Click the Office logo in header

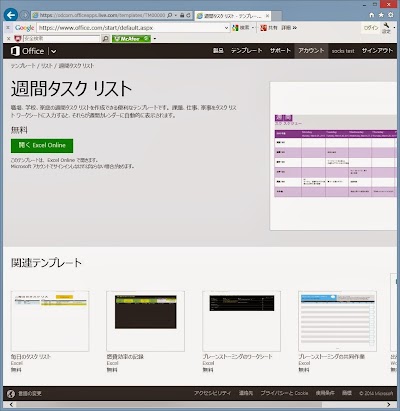tap(27, 51)
